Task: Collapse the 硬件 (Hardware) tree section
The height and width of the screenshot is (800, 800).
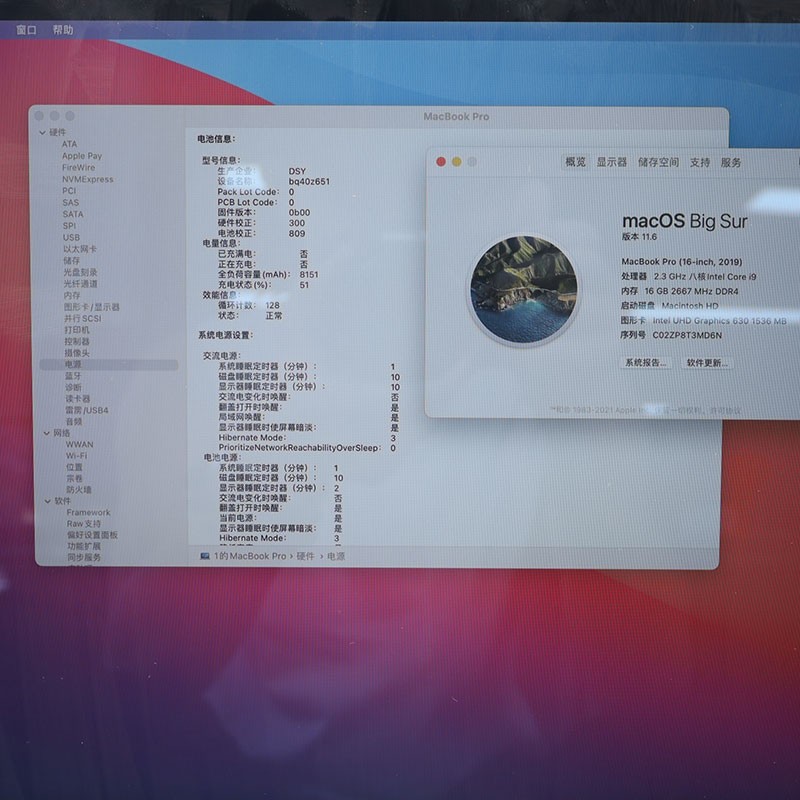Action: (43, 132)
